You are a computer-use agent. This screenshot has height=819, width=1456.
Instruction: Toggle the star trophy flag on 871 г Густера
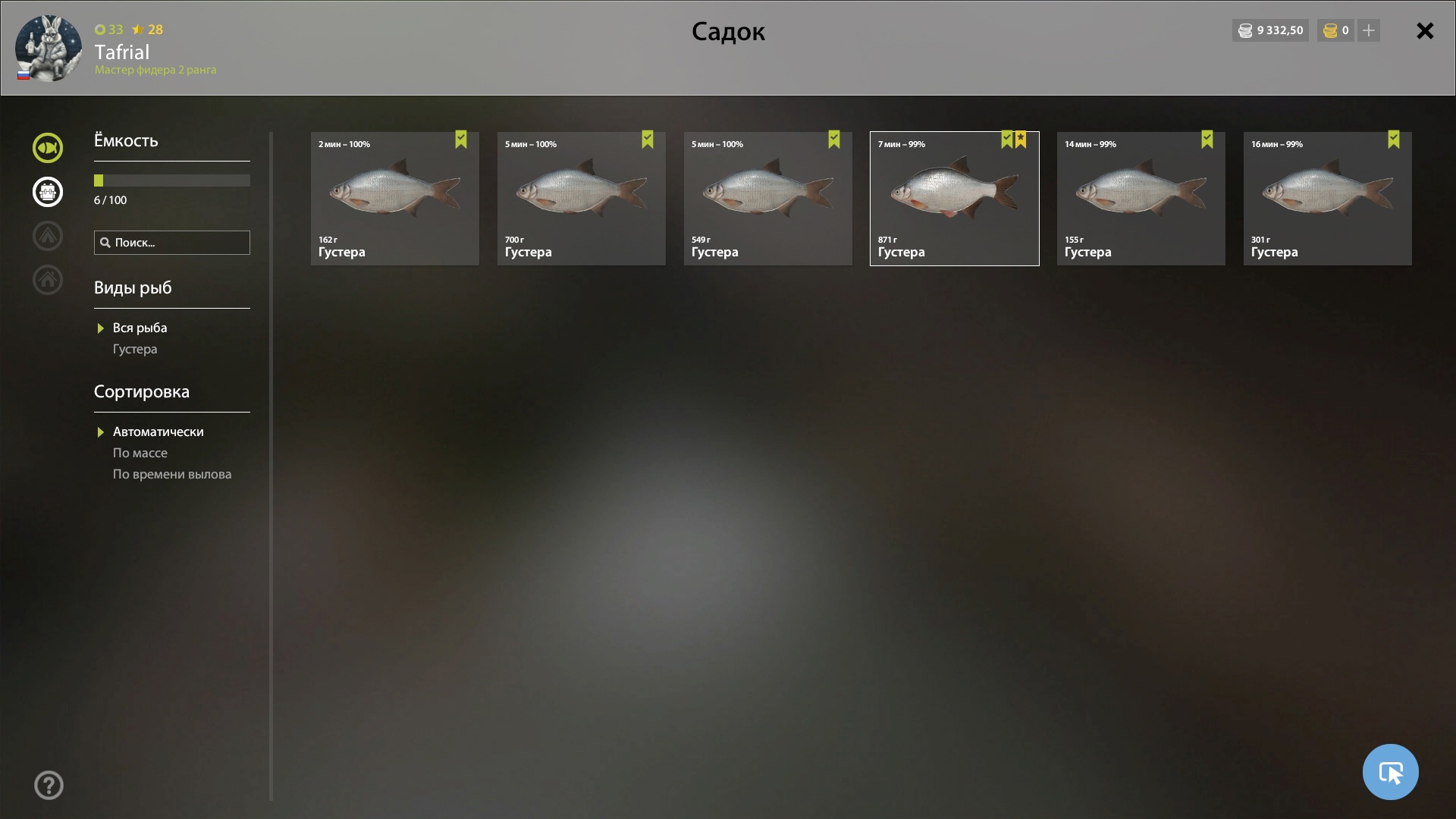pos(1021,140)
